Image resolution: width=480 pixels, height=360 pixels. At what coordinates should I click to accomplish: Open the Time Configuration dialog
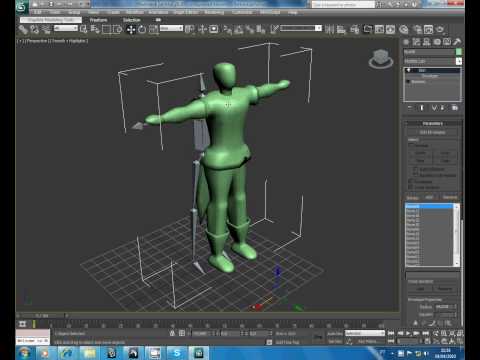[427, 341]
